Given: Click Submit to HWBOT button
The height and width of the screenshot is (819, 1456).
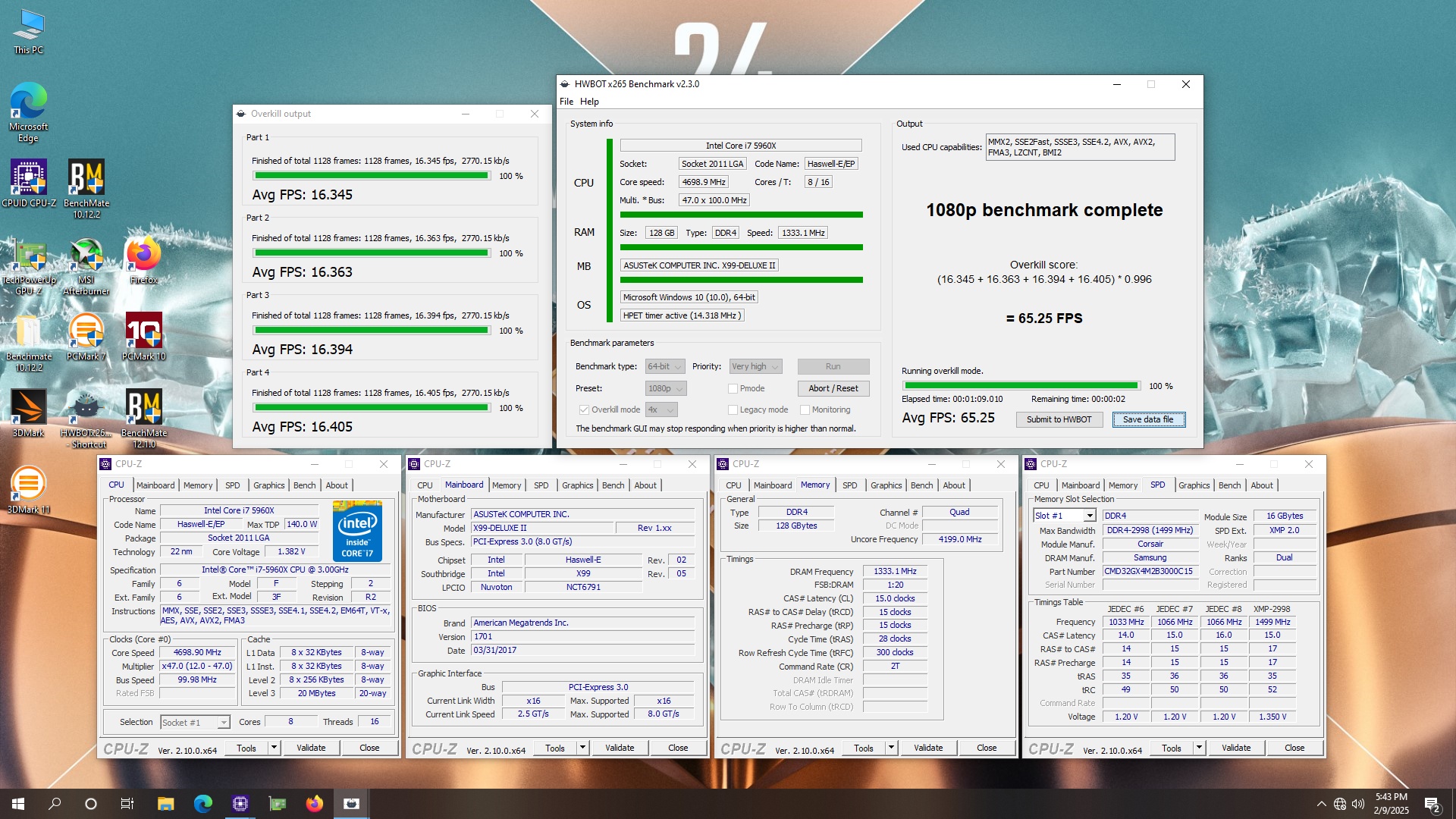Looking at the screenshot, I should [x=1059, y=419].
